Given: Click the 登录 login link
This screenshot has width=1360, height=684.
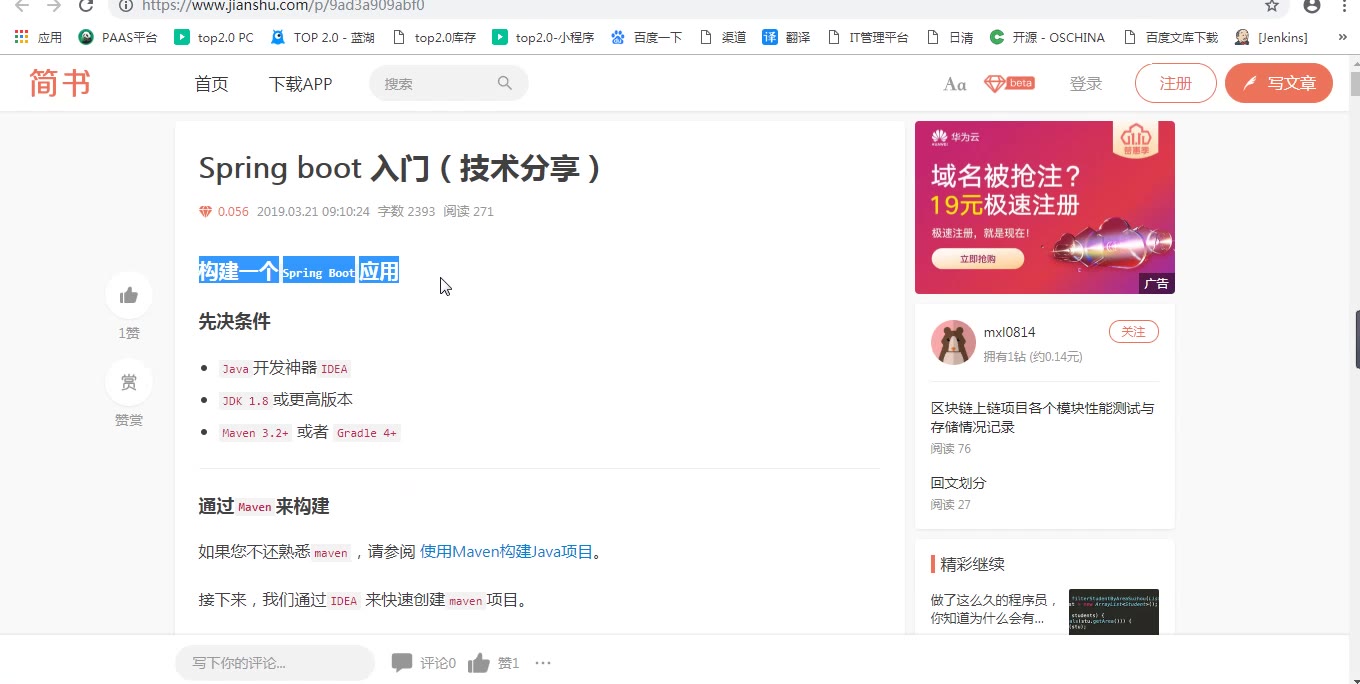Looking at the screenshot, I should tap(1086, 84).
